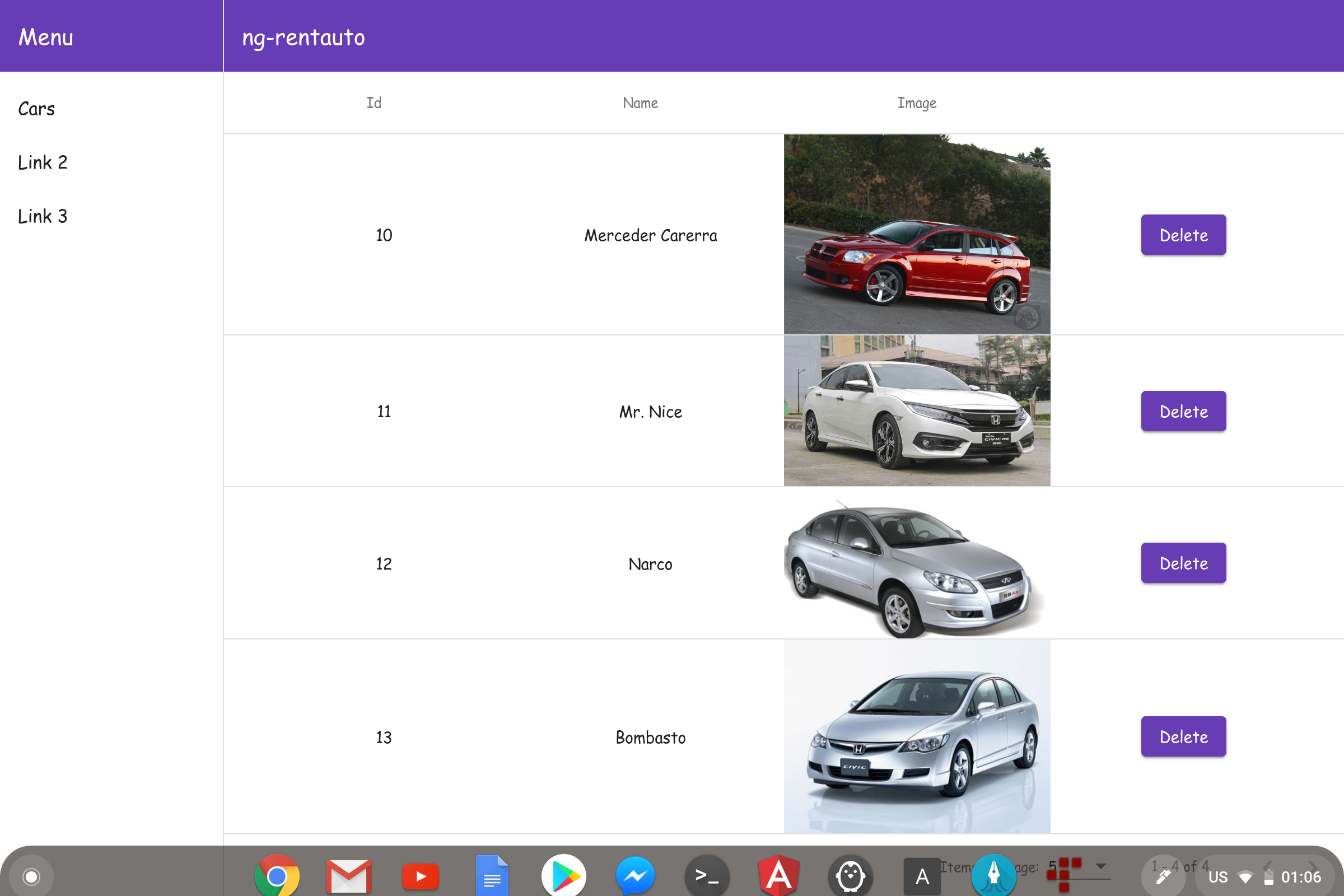Launch Gmail from the shelf
Viewport: 1344px width, 896px height.
coord(348,875)
